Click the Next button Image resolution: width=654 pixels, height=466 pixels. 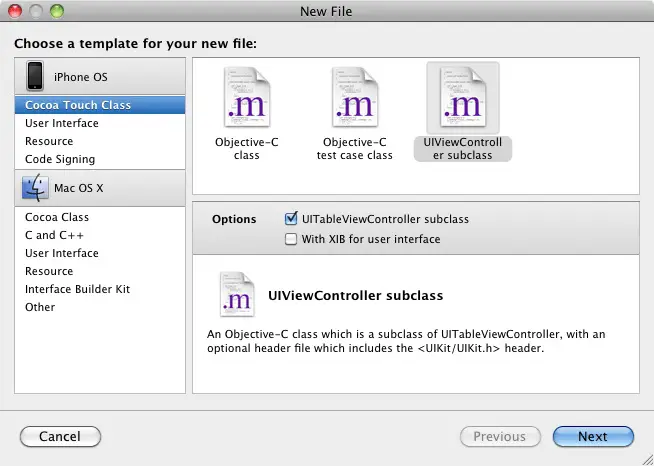593,436
